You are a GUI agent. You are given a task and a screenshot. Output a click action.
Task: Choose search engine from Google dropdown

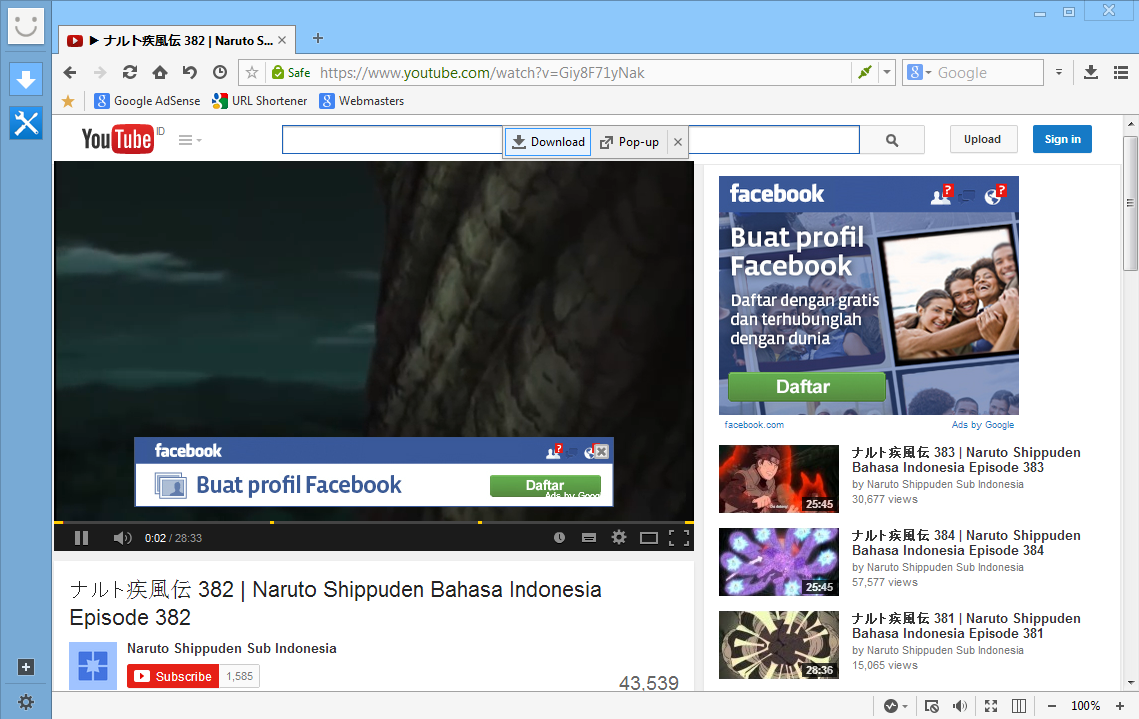(920, 73)
